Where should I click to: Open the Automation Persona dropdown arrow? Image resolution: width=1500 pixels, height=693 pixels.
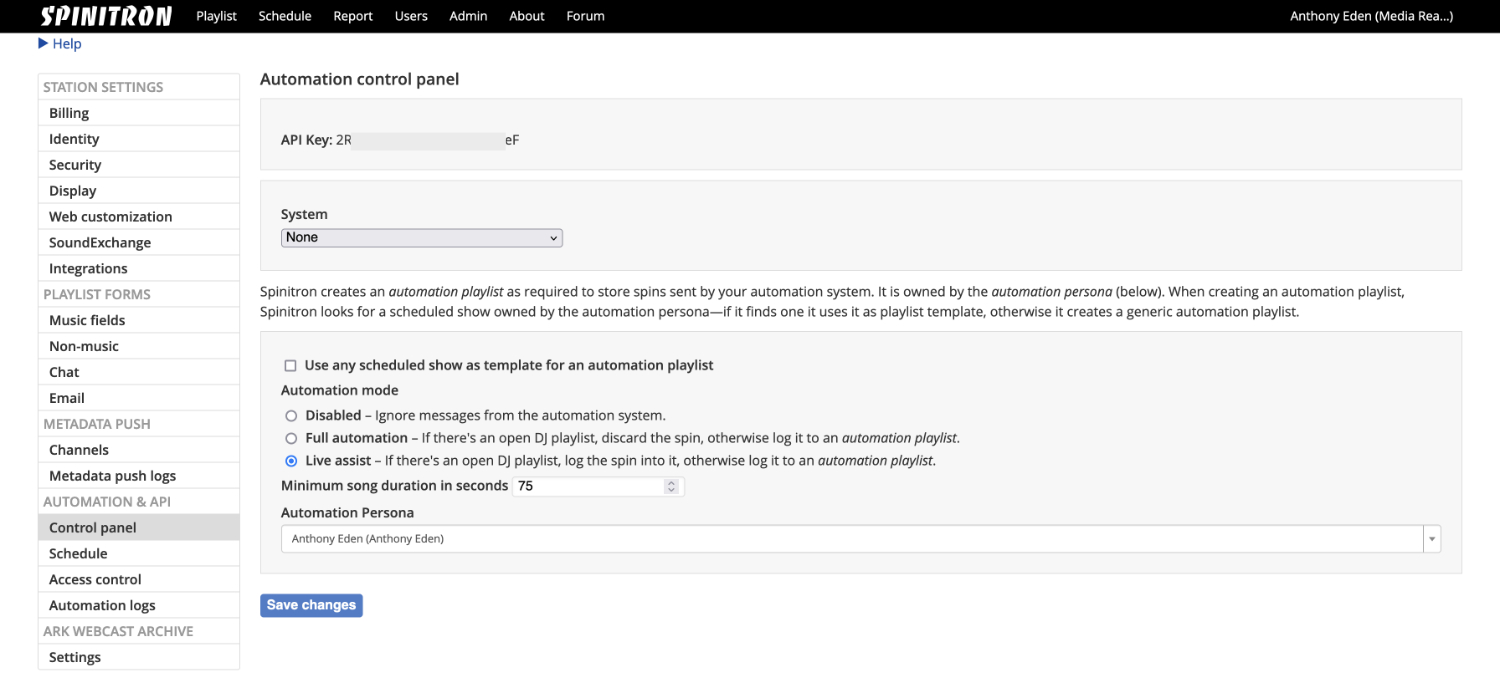[1431, 539]
